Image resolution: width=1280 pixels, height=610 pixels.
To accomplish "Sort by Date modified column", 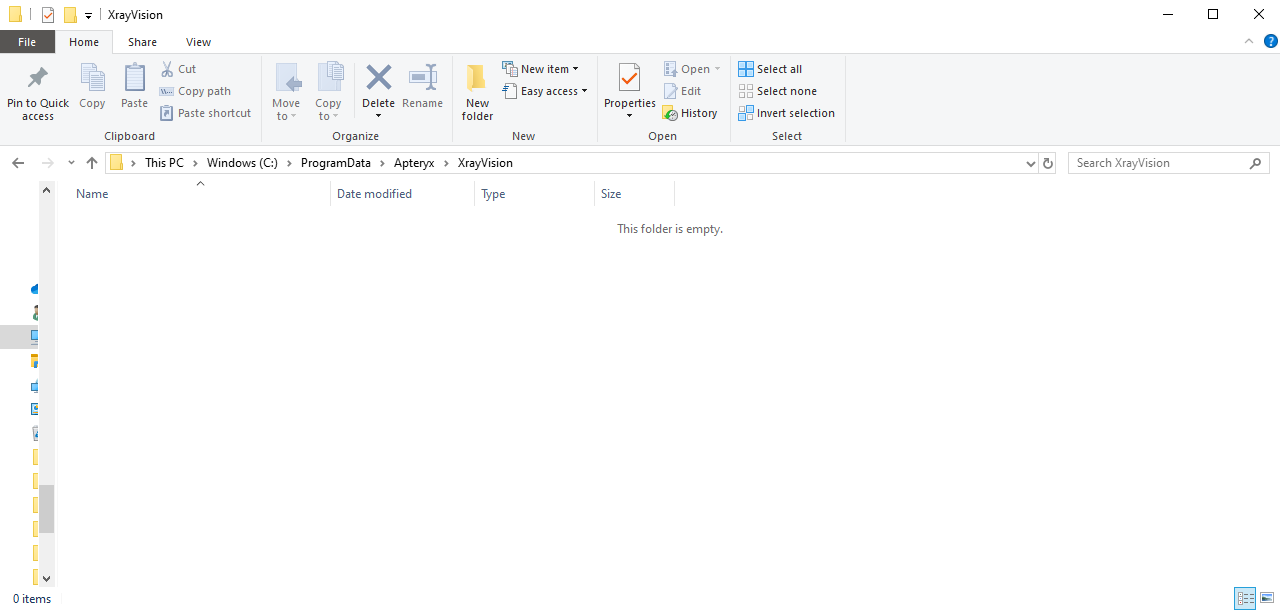I will pyautogui.click(x=402, y=194).
